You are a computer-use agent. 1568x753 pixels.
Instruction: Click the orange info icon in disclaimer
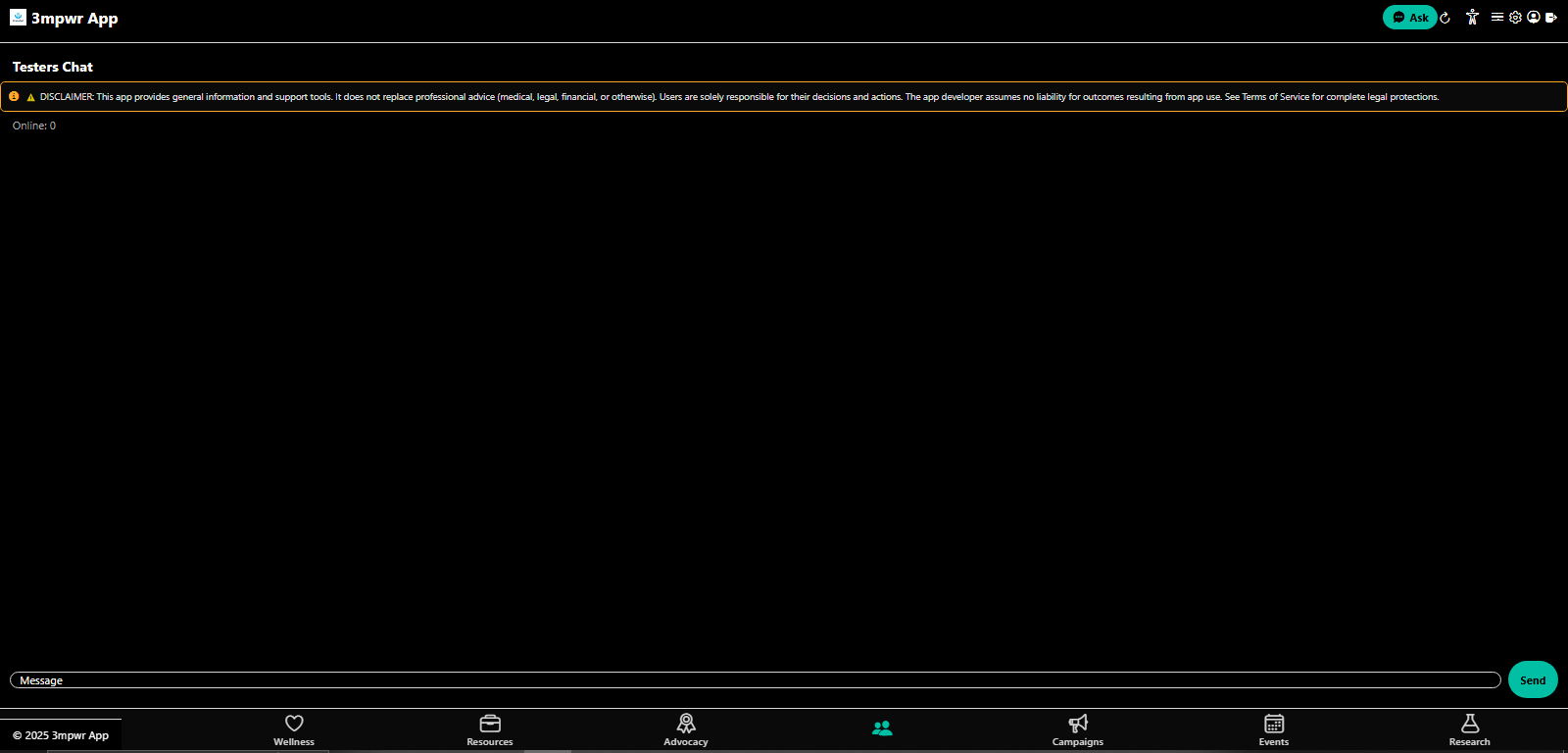pyautogui.click(x=14, y=96)
